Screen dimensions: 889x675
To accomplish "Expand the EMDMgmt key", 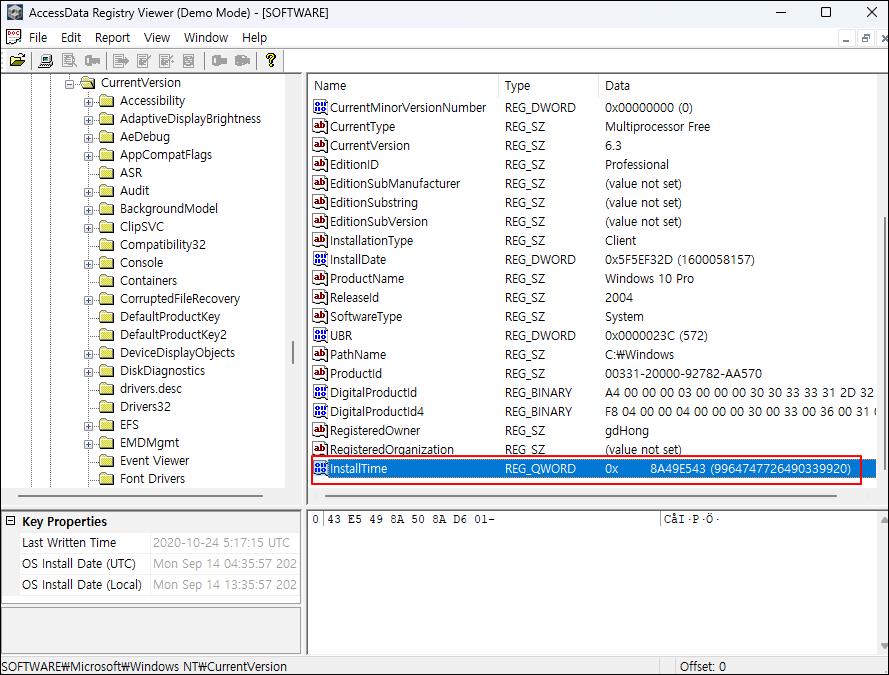I will [x=88, y=444].
